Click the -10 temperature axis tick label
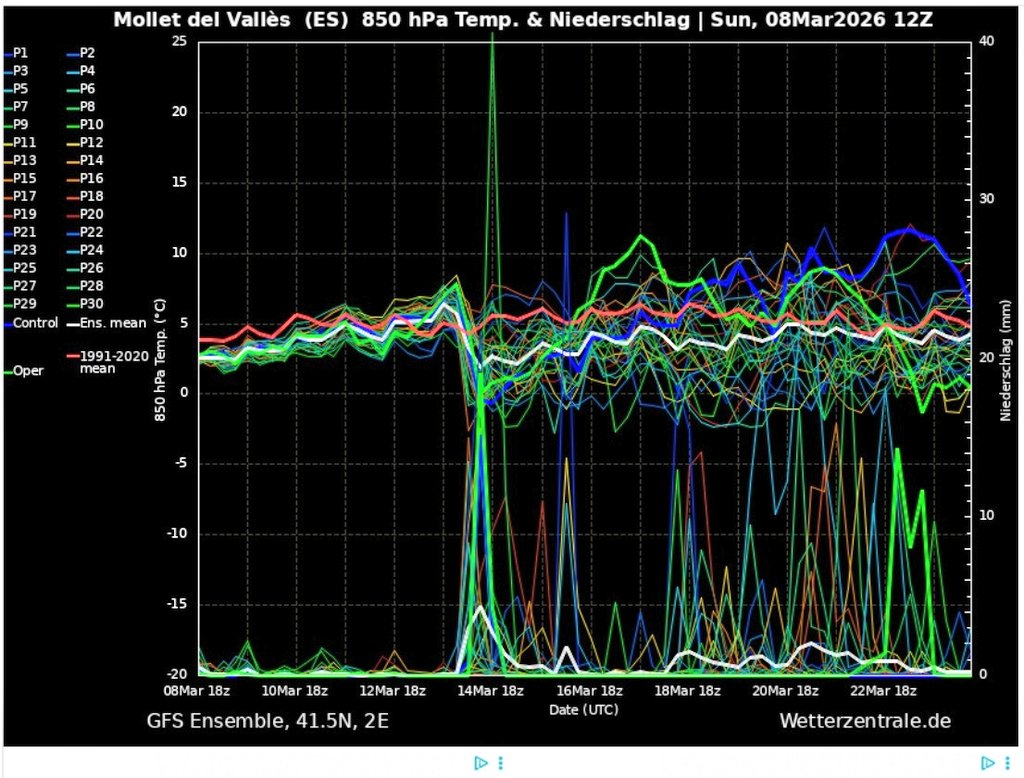The width and height of the screenshot is (1024, 778). pos(178,534)
